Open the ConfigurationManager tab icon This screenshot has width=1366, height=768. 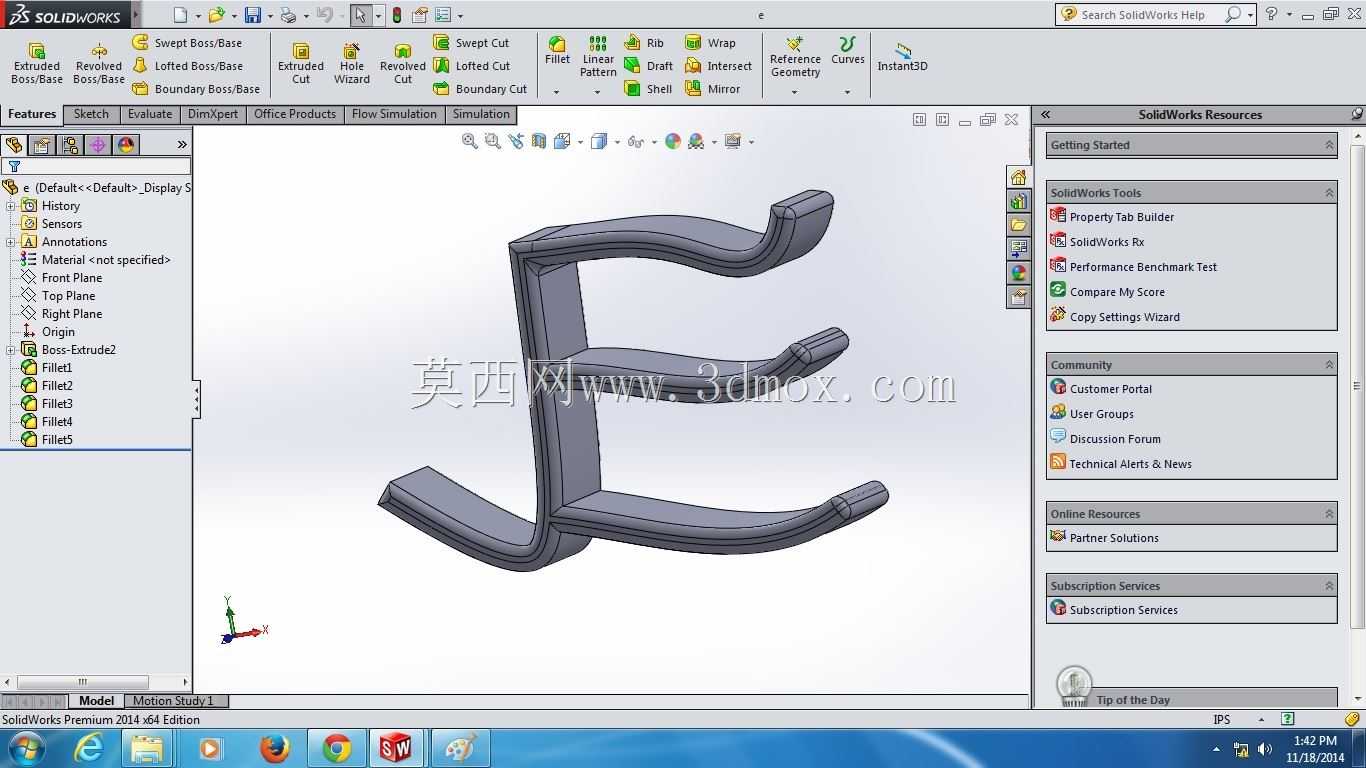point(70,145)
